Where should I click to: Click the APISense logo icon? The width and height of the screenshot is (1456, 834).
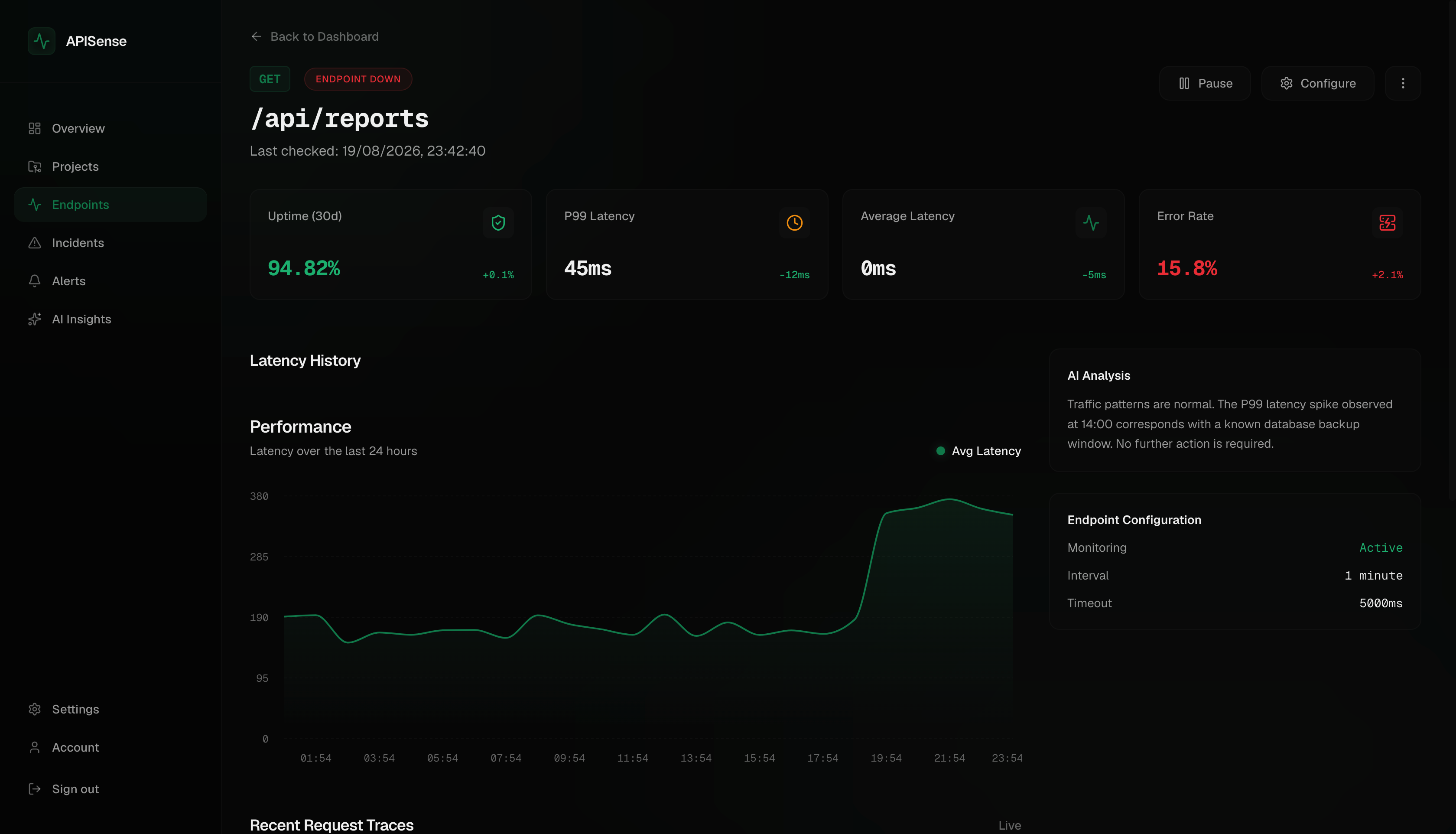41,41
